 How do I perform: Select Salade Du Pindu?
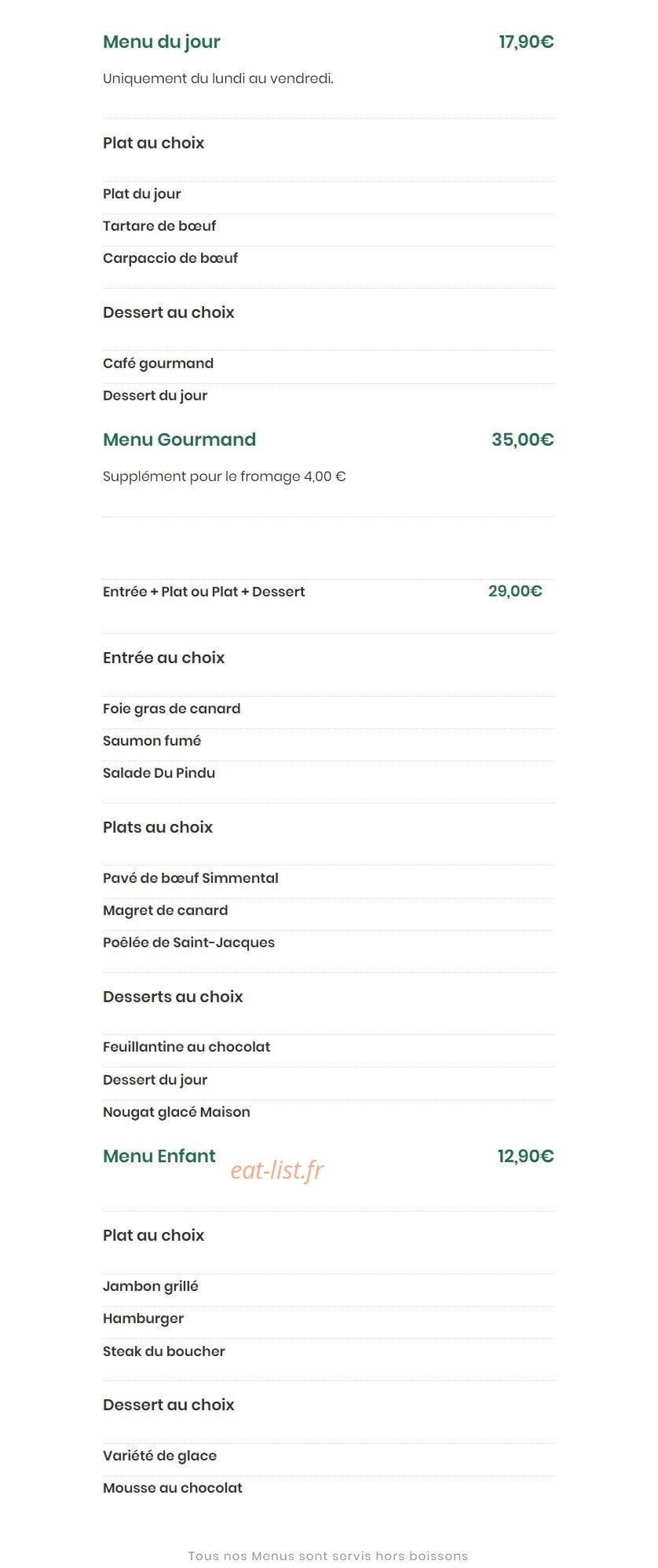point(159,773)
